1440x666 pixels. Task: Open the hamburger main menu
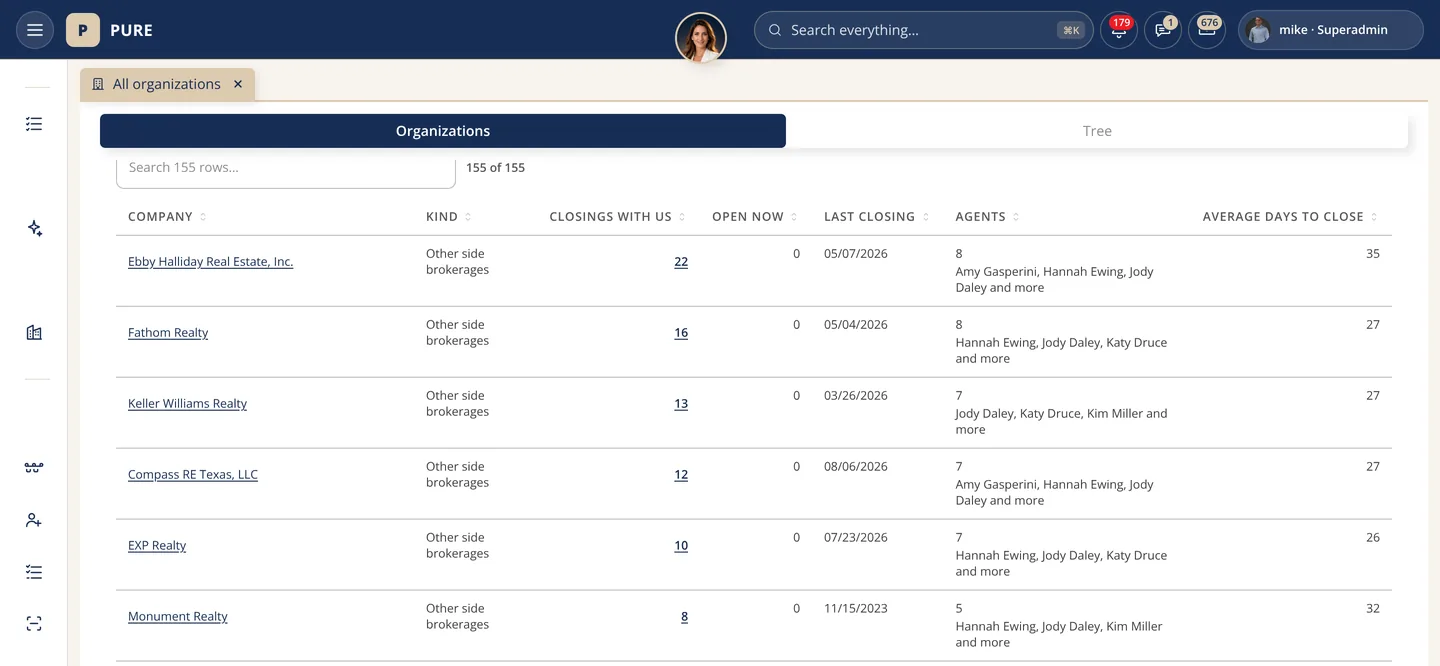click(x=34, y=30)
